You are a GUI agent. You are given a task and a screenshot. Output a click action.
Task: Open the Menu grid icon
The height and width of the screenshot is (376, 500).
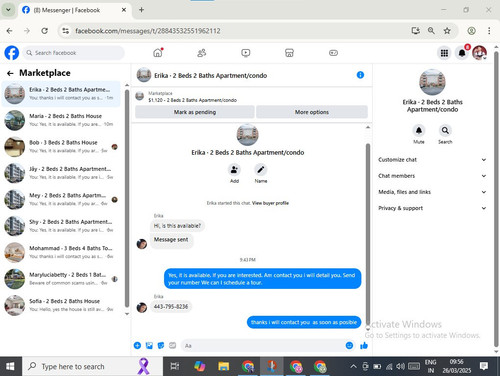point(444,53)
